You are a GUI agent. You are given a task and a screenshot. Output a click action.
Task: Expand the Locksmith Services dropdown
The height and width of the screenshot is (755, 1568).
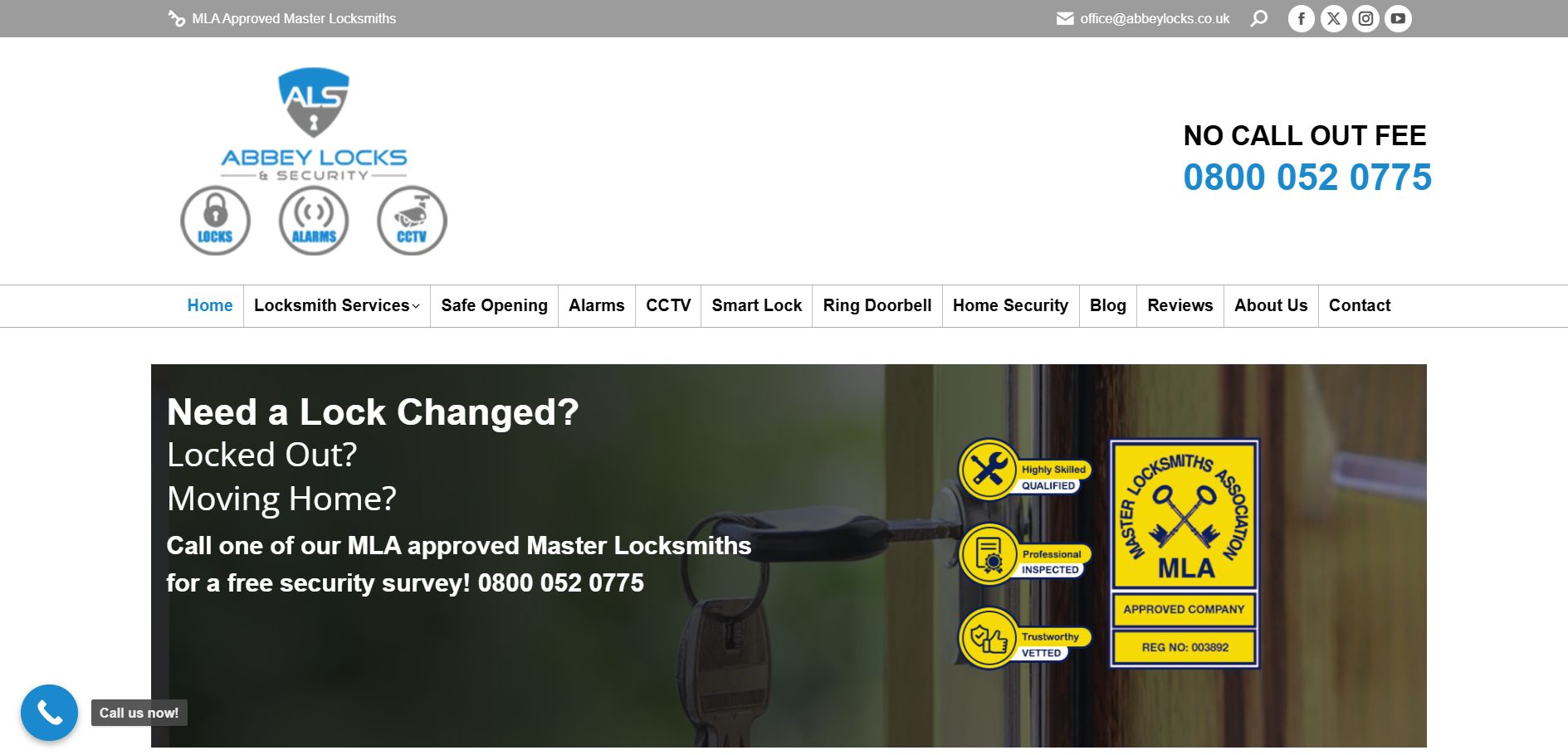[x=332, y=305]
